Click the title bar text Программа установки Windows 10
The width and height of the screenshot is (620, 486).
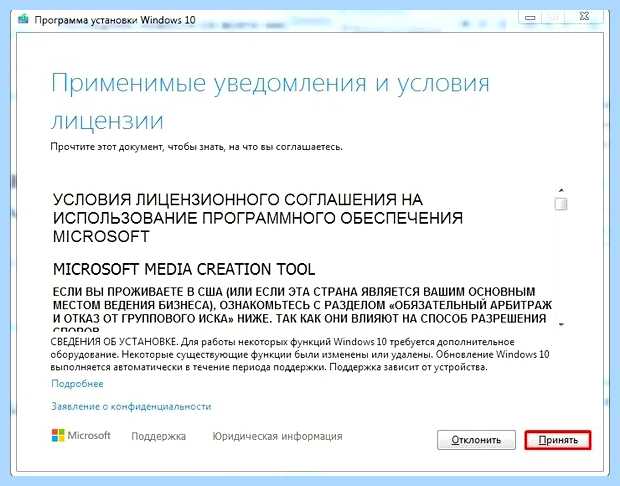click(x=115, y=19)
